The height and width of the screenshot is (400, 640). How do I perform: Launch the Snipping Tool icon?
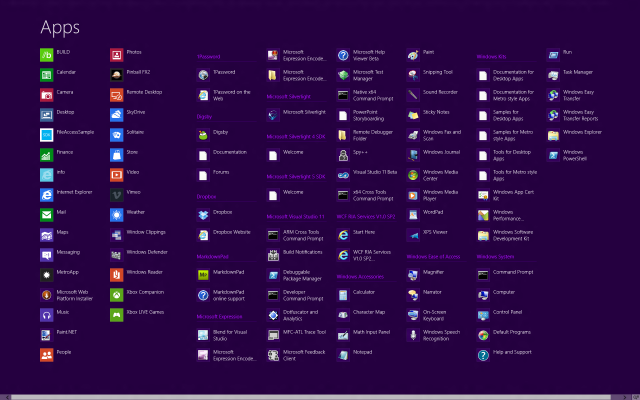413,75
